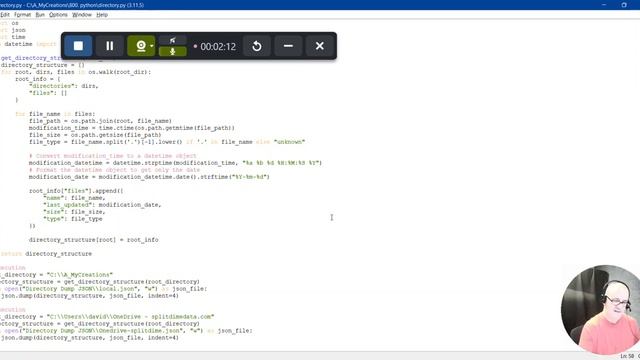Click the last json.dump line
This screenshot has height=360, width=640.
tap(89, 338)
